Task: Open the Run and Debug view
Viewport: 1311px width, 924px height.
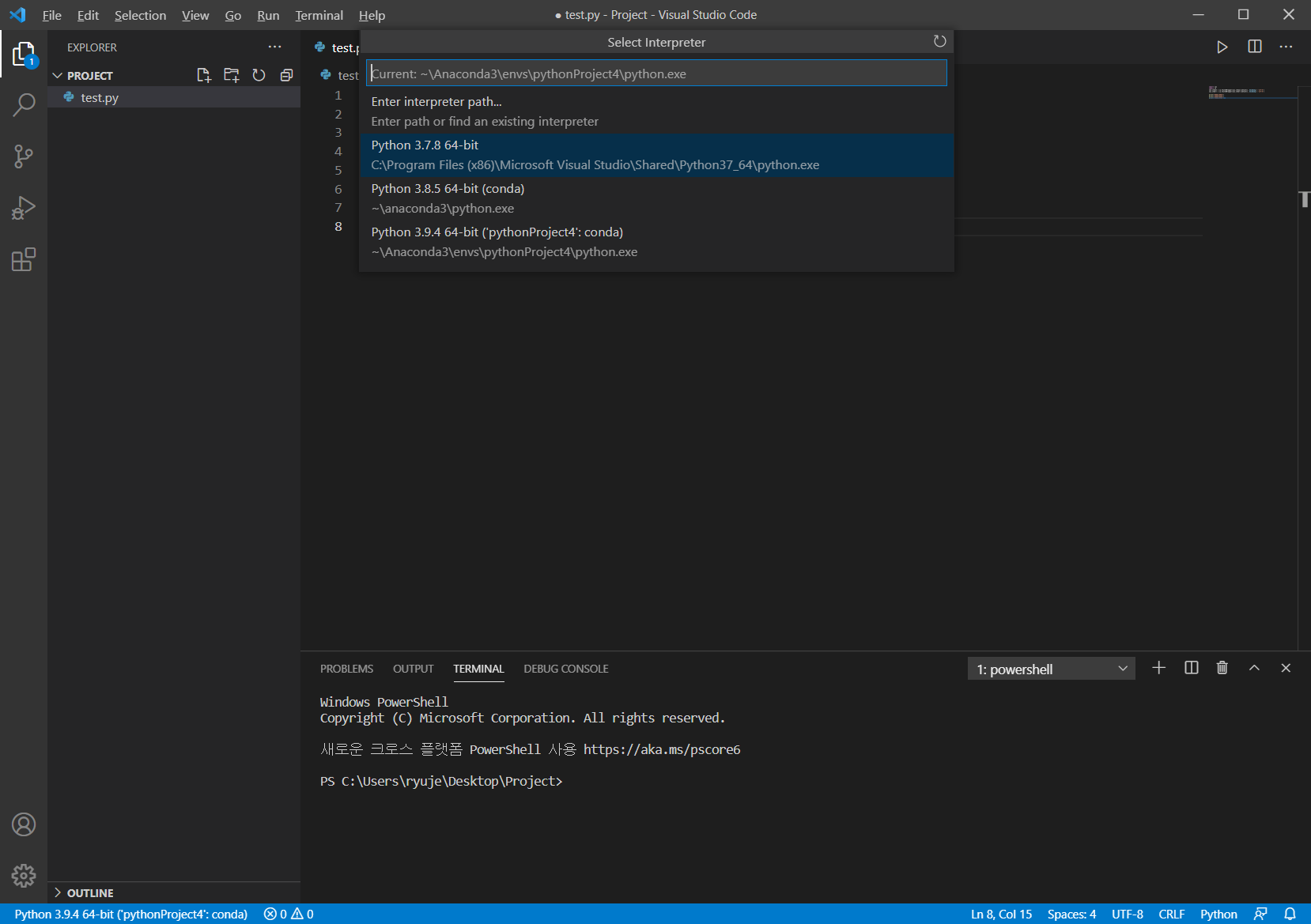Action: tap(24, 208)
